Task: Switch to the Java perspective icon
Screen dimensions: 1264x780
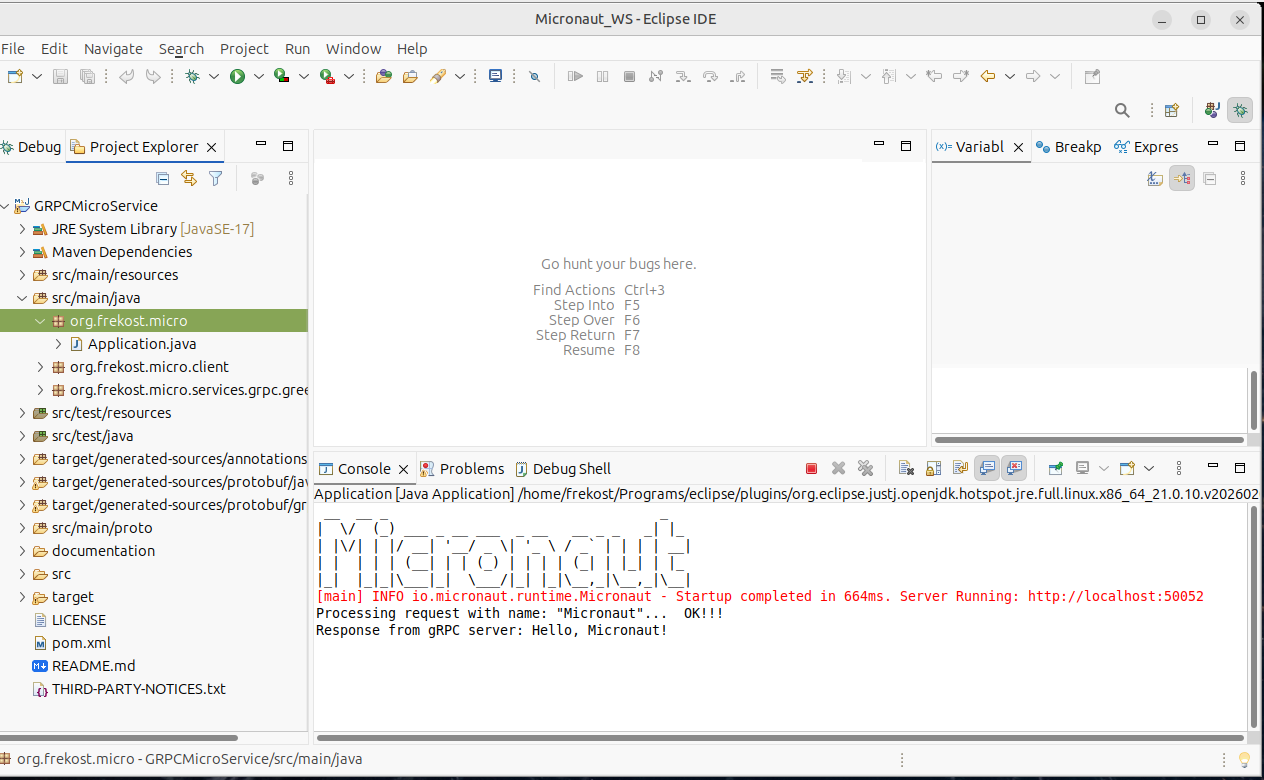Action: pyautogui.click(x=1212, y=110)
